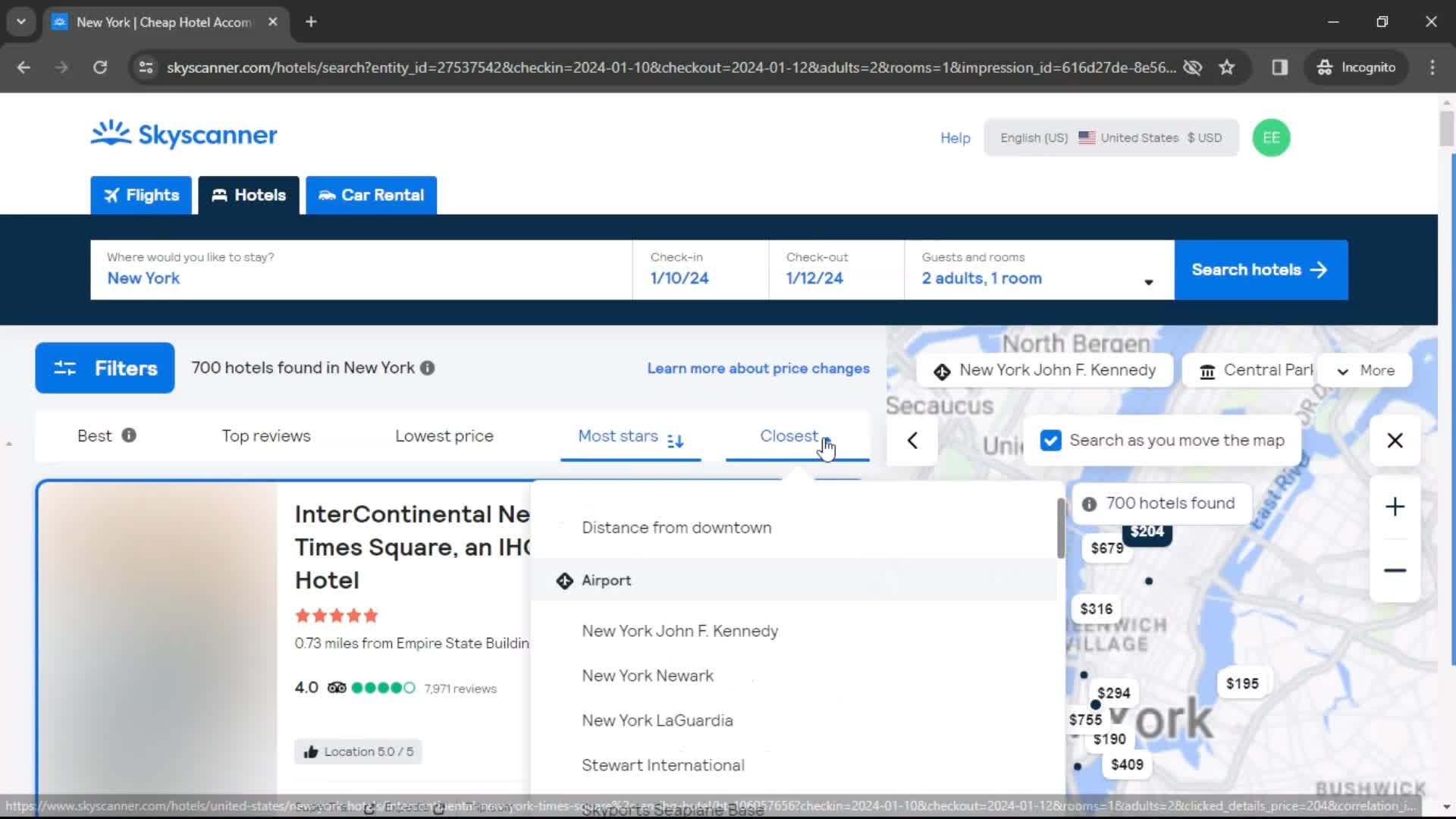
Task: Click the map zoom out minus icon
Action: (1394, 570)
